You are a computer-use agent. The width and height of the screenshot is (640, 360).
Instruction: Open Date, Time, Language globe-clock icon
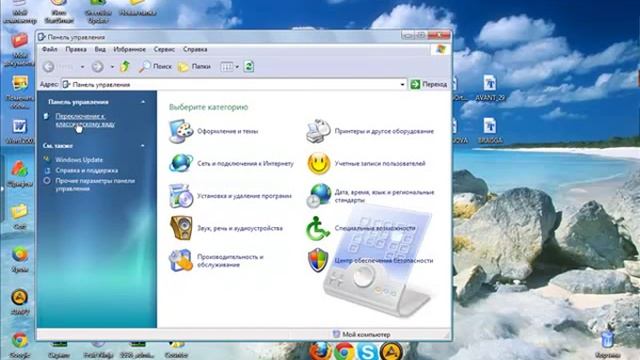tap(318, 196)
